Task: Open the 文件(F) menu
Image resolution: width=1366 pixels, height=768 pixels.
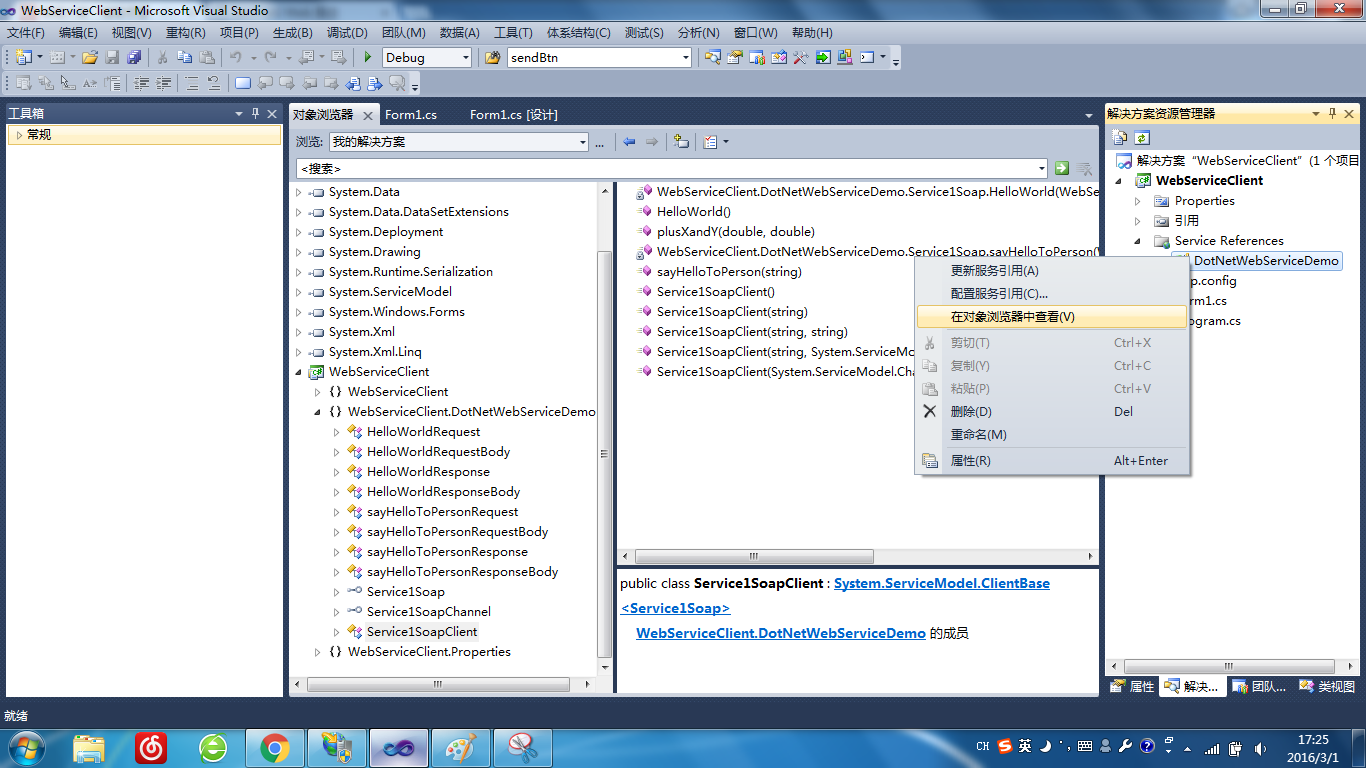Action: [x=26, y=33]
